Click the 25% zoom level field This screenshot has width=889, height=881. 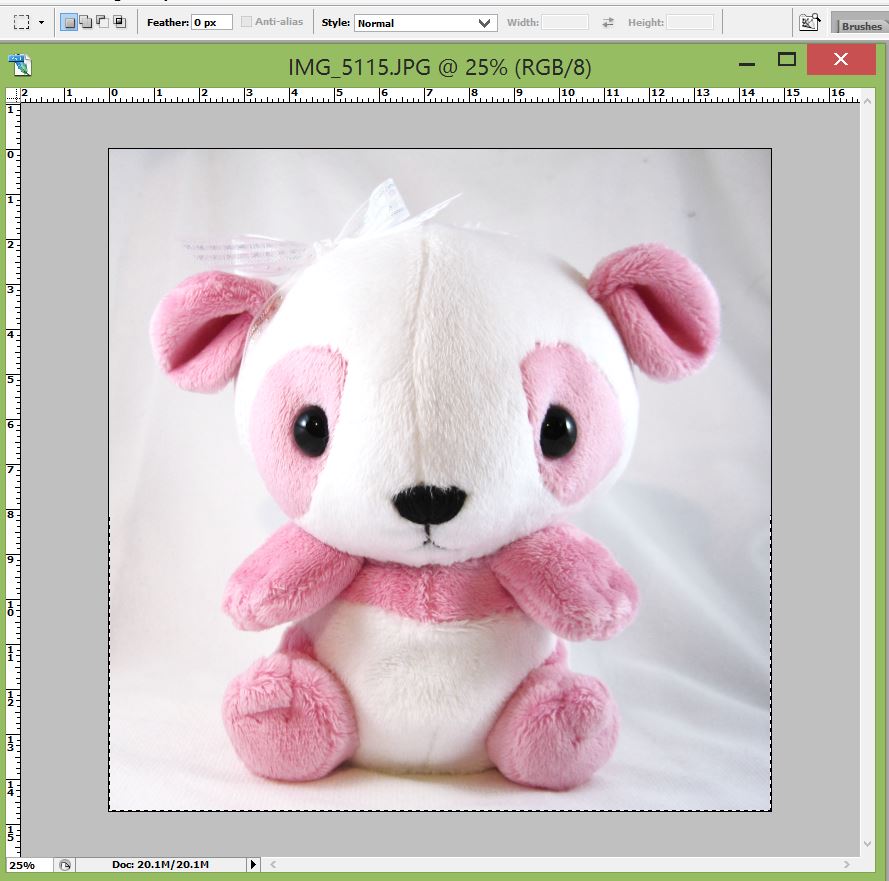[23, 864]
